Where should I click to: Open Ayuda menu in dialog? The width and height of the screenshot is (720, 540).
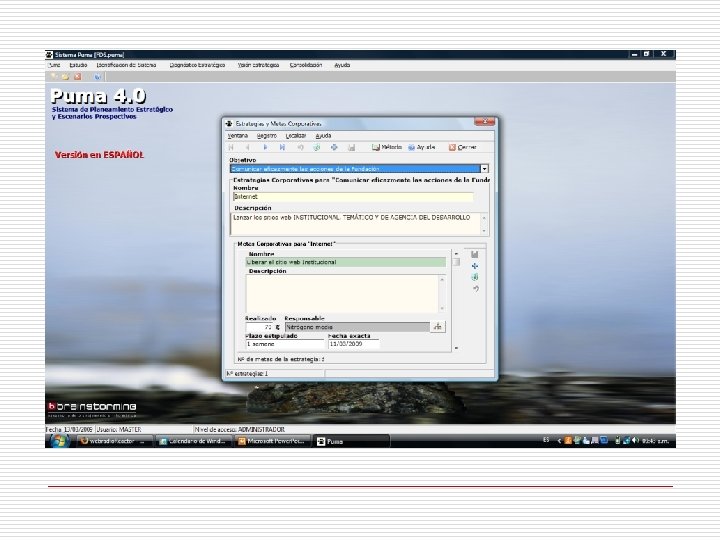point(323,136)
